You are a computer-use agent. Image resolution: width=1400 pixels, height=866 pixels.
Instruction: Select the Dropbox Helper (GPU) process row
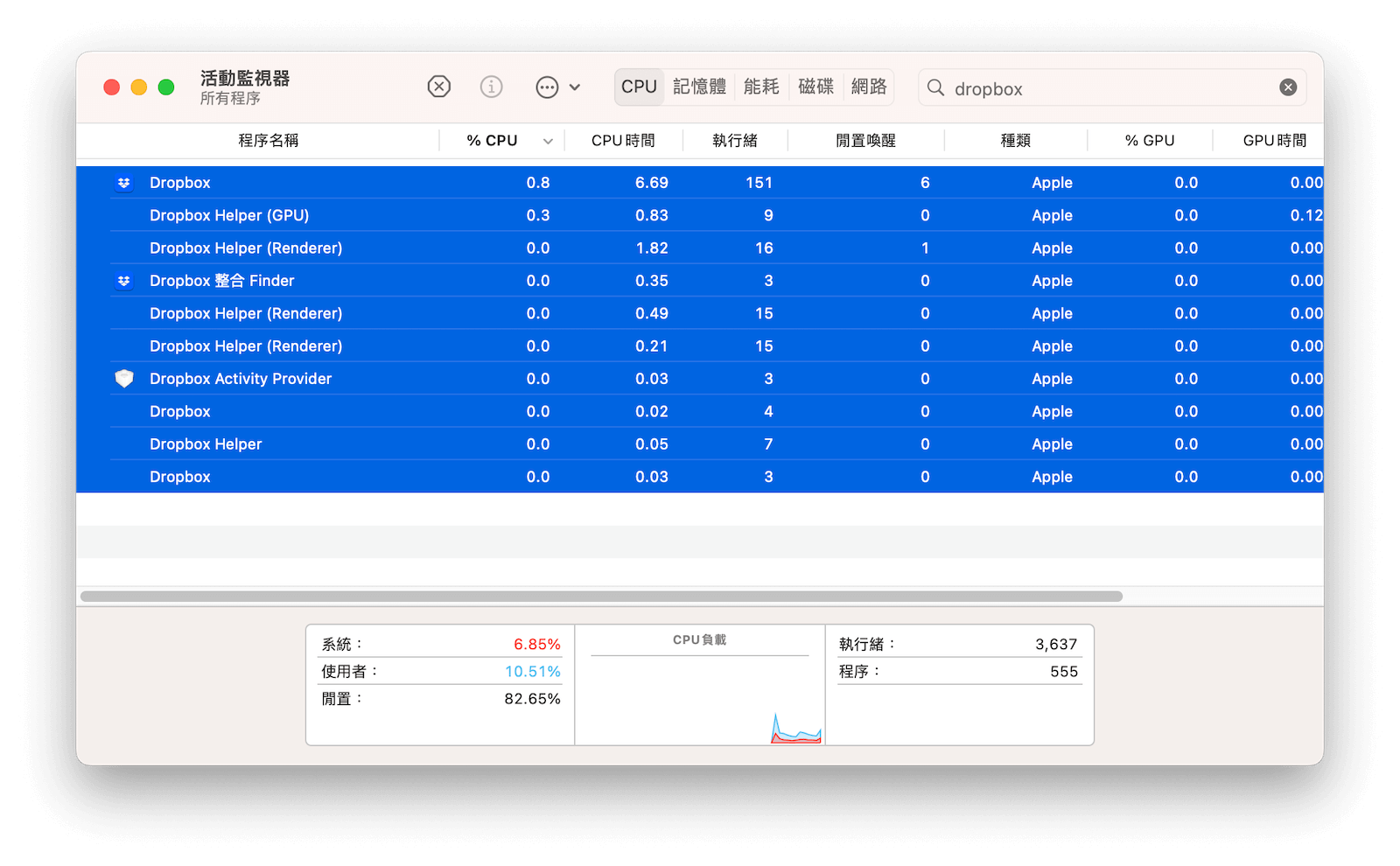coord(700,215)
